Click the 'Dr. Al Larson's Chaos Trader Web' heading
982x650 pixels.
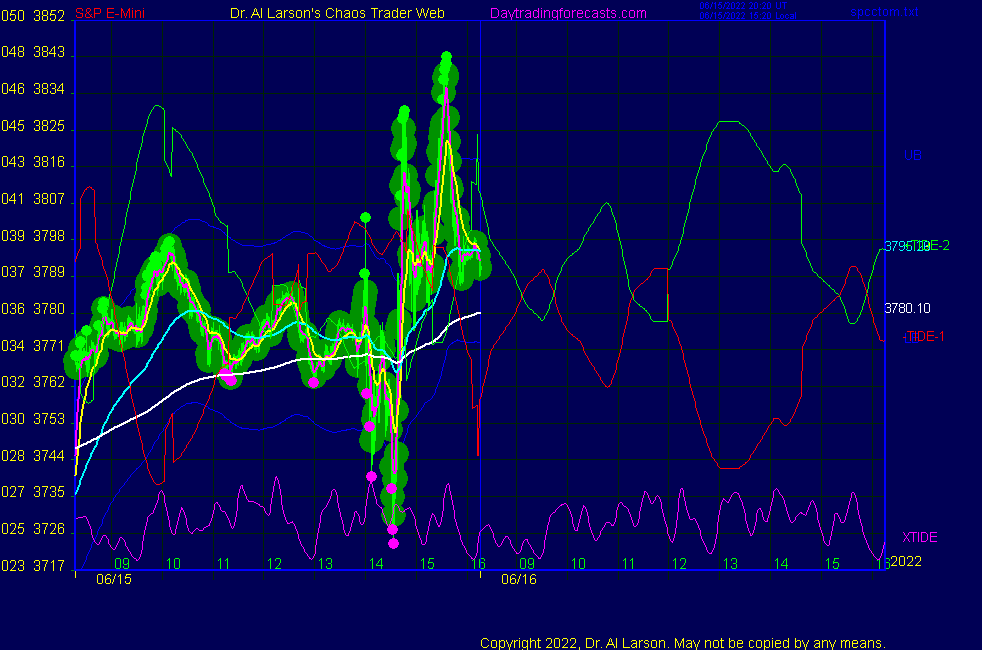(338, 13)
